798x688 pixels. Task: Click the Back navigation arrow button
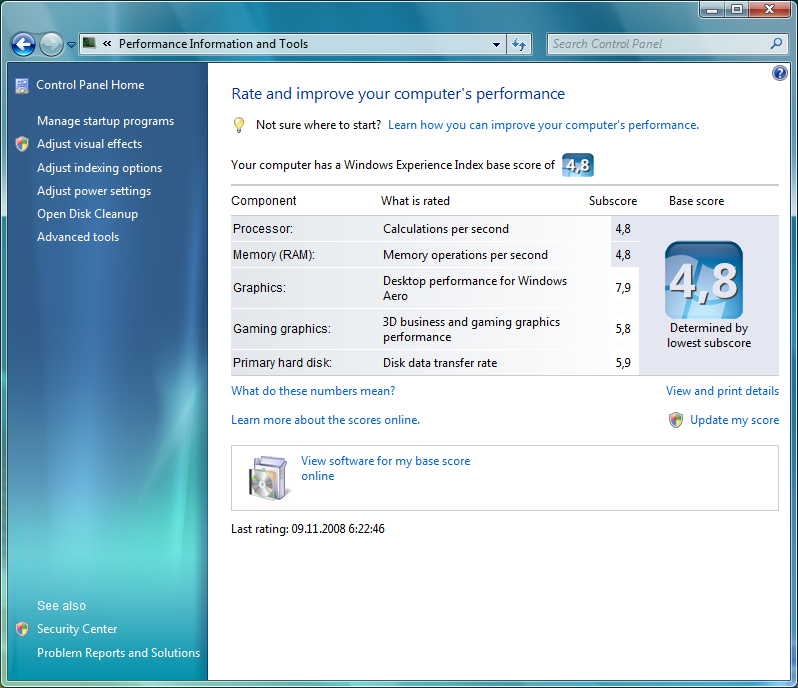point(23,44)
